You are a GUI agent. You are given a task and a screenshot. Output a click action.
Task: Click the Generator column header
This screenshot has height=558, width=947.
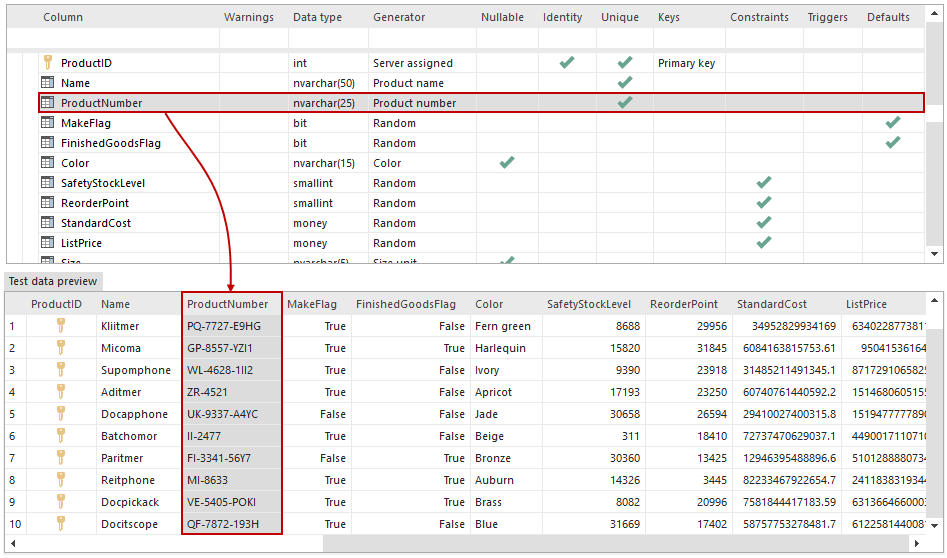point(399,17)
